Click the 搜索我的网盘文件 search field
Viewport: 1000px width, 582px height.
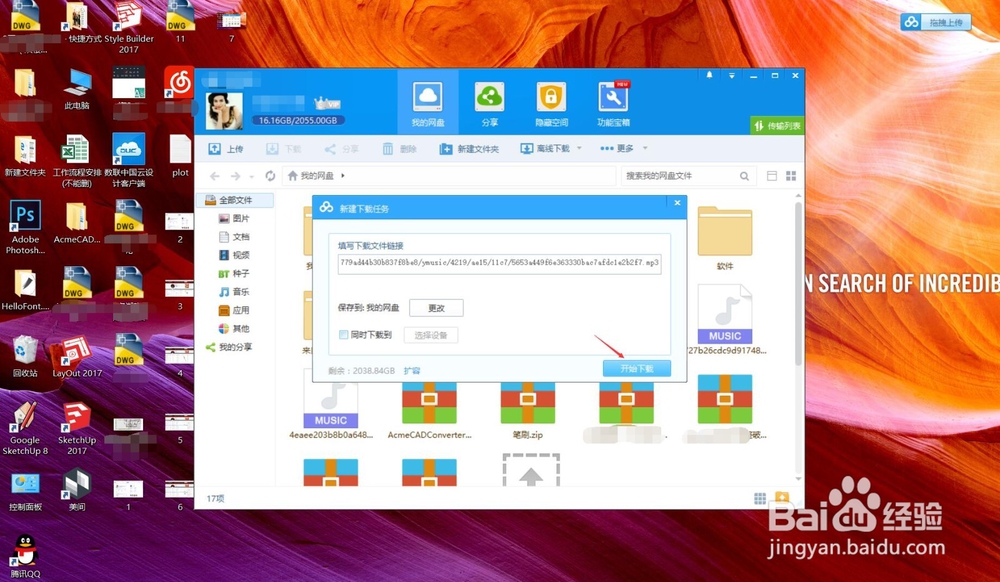click(679, 176)
